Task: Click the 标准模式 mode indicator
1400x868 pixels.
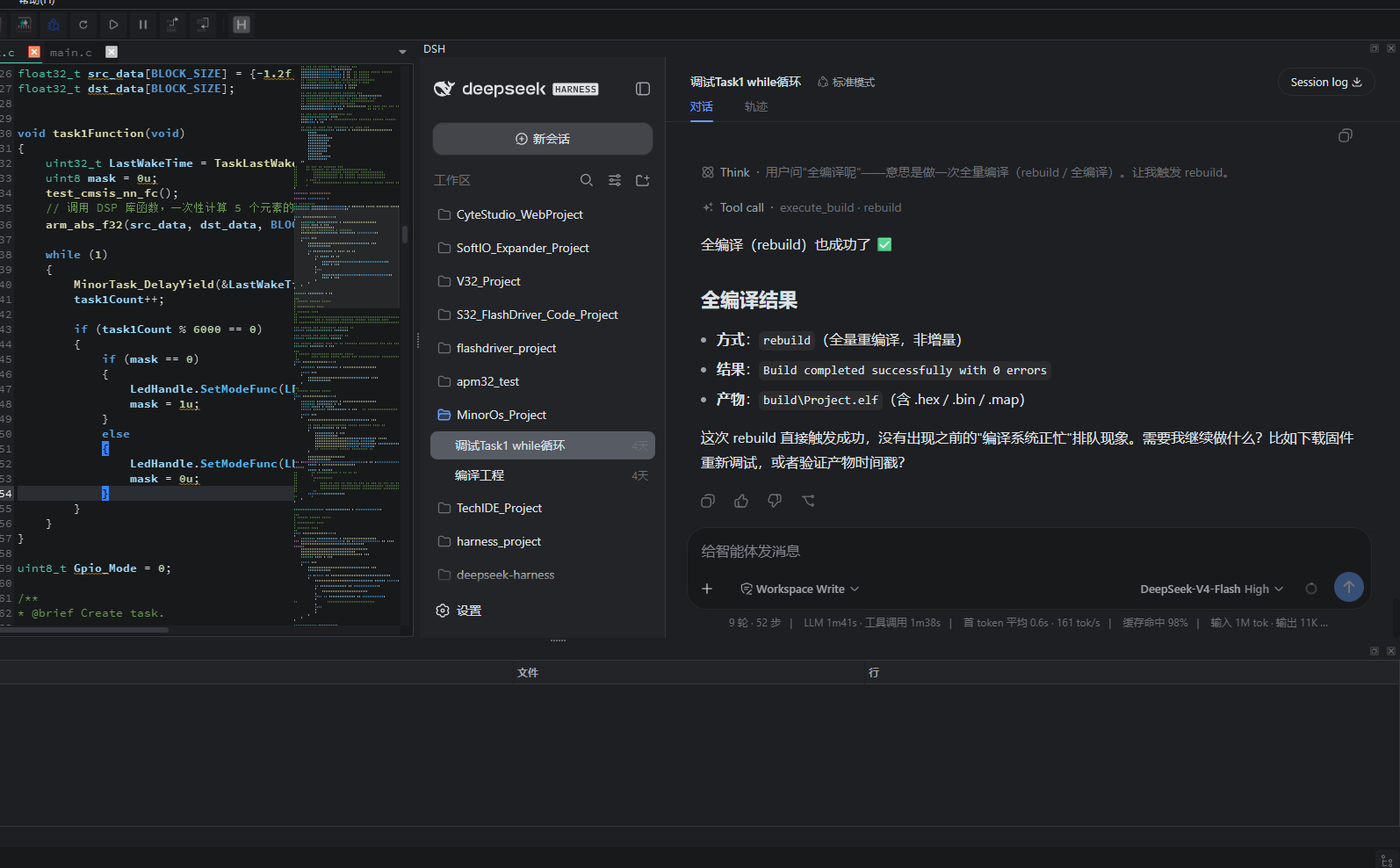Action: tap(846, 82)
